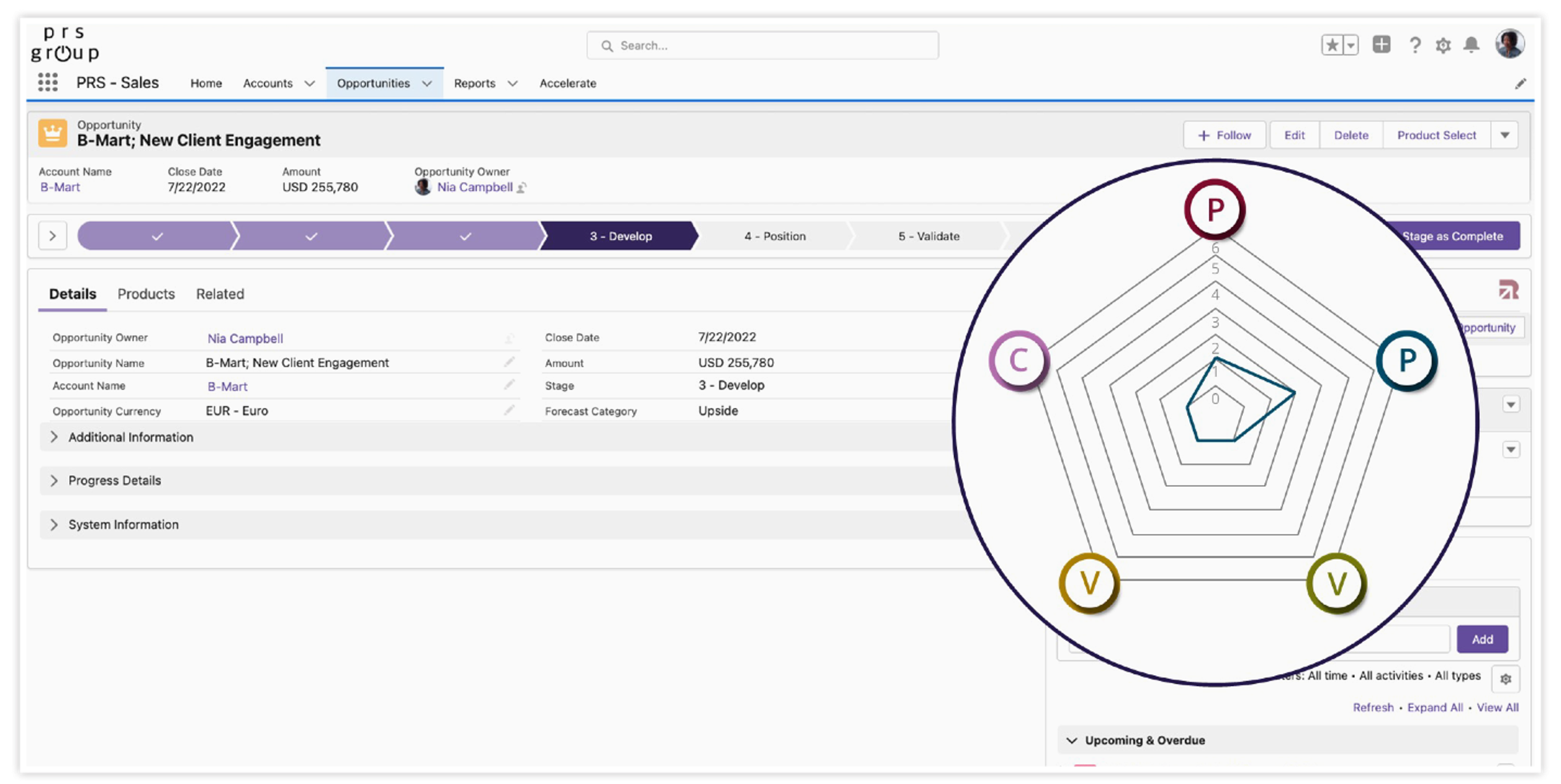The height and width of the screenshot is (784, 1561).
Task: Open the Opportunities tab dropdown arrow
Action: point(428,84)
